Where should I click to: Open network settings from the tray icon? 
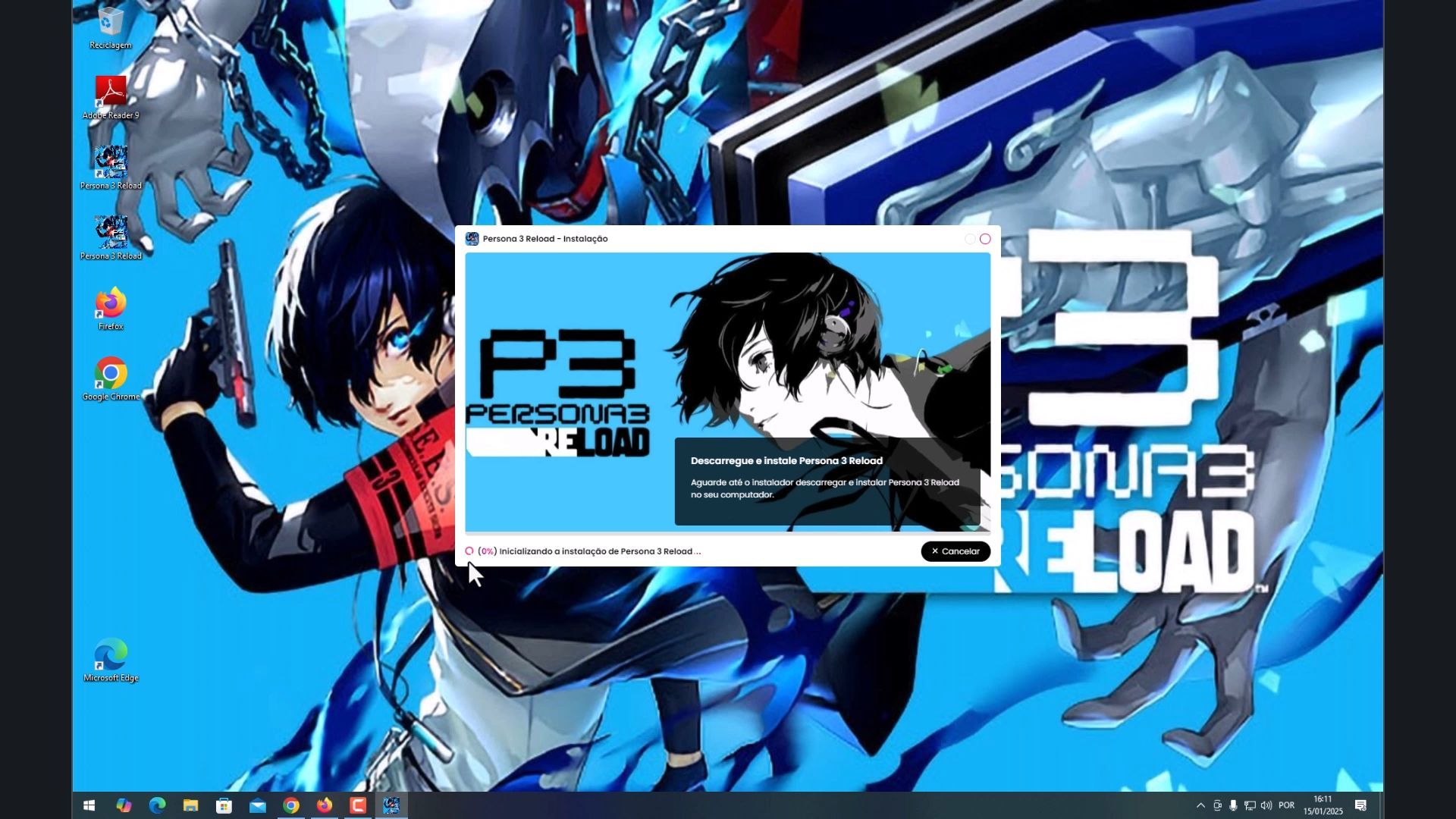[x=1250, y=805]
